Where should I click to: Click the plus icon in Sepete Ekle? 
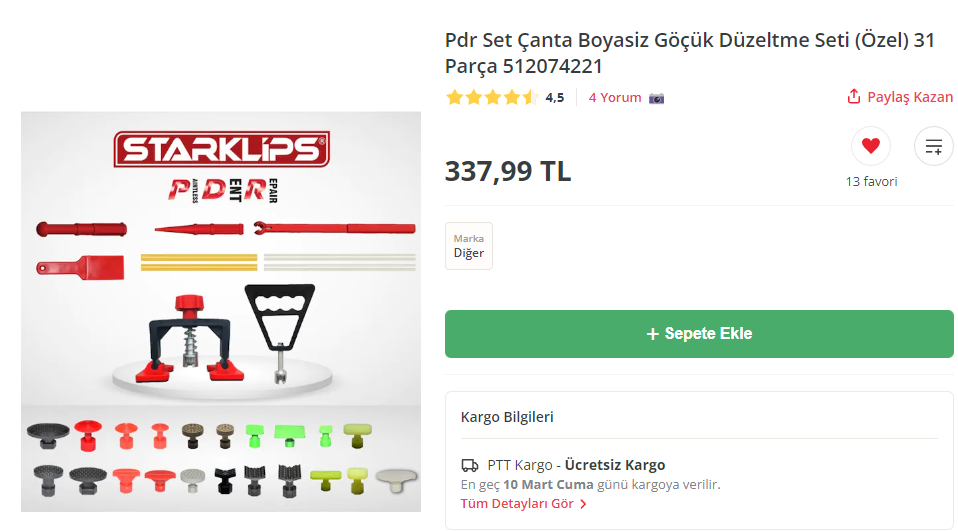point(653,334)
